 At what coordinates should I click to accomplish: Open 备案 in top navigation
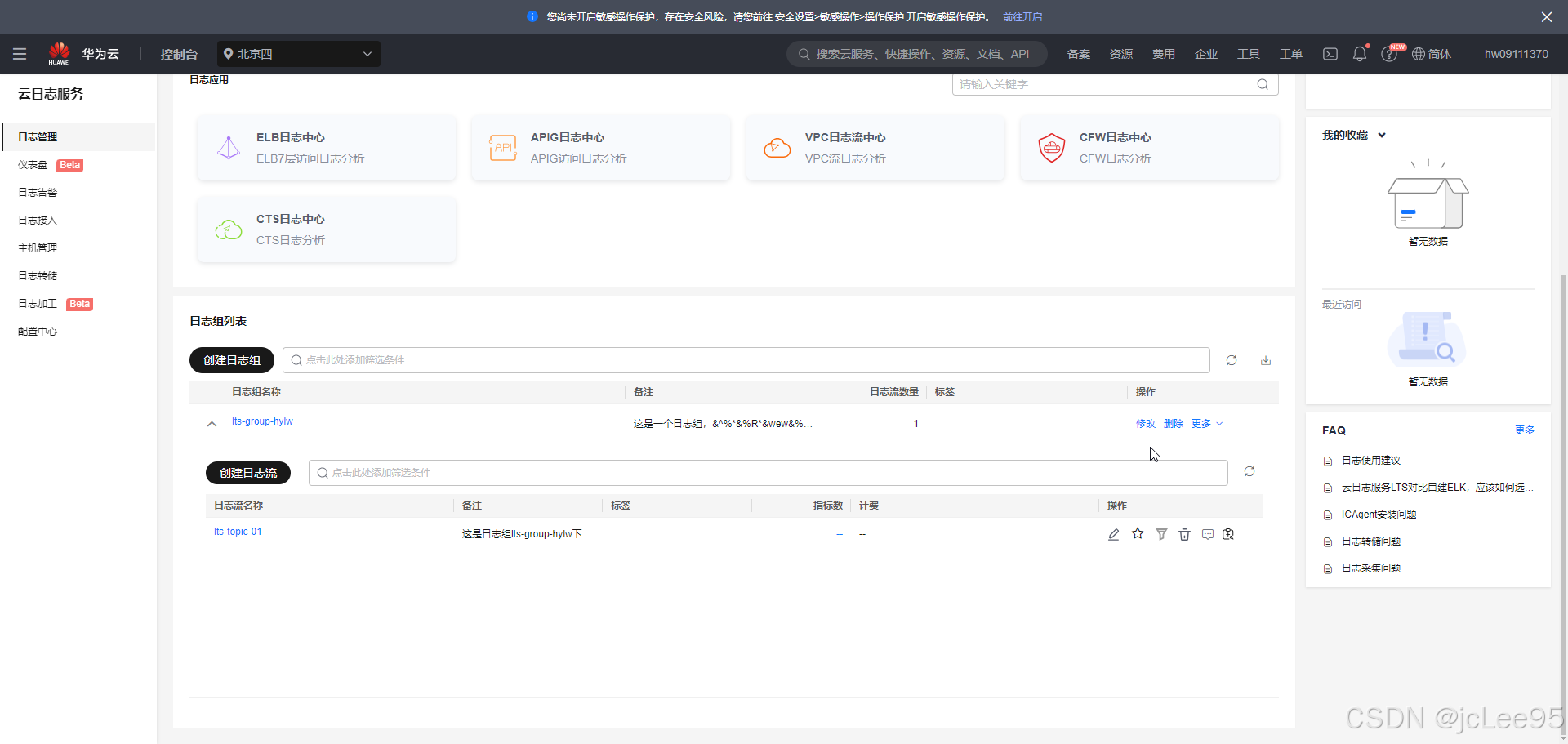(1079, 54)
